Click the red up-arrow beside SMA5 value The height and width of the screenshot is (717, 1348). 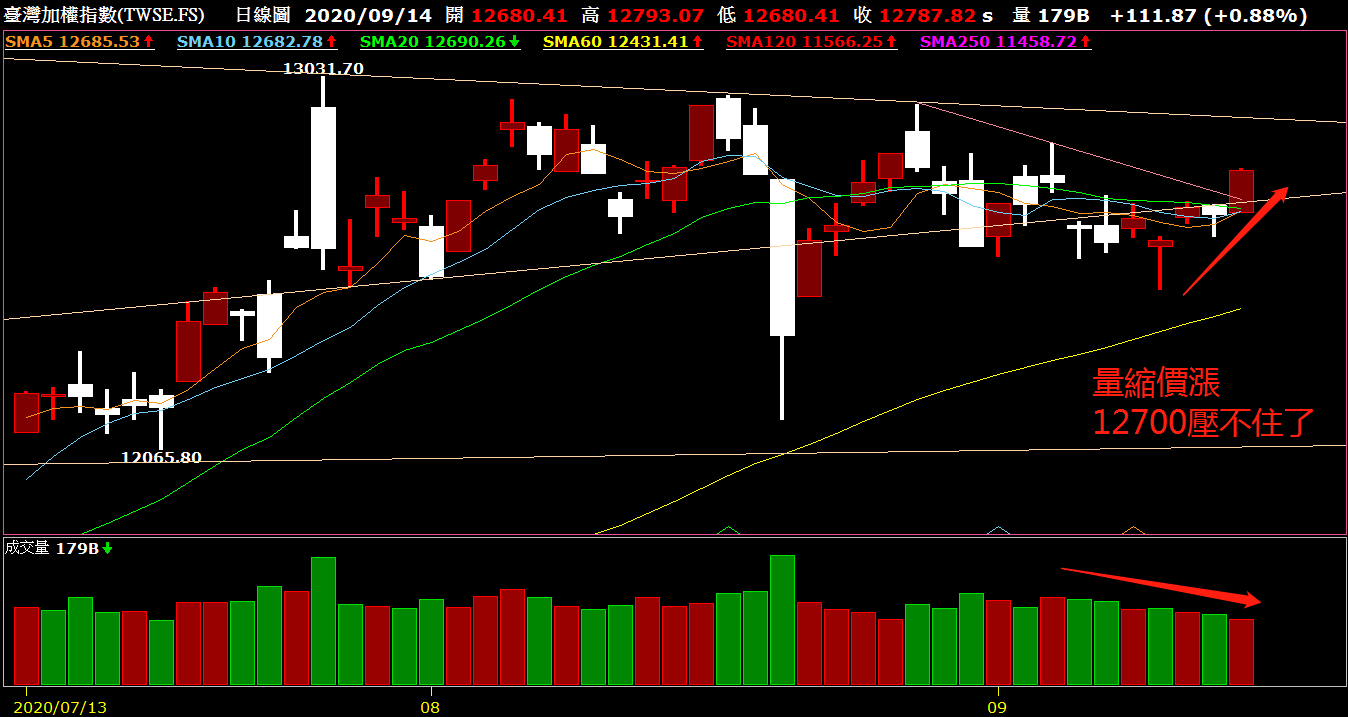pyautogui.click(x=149, y=42)
